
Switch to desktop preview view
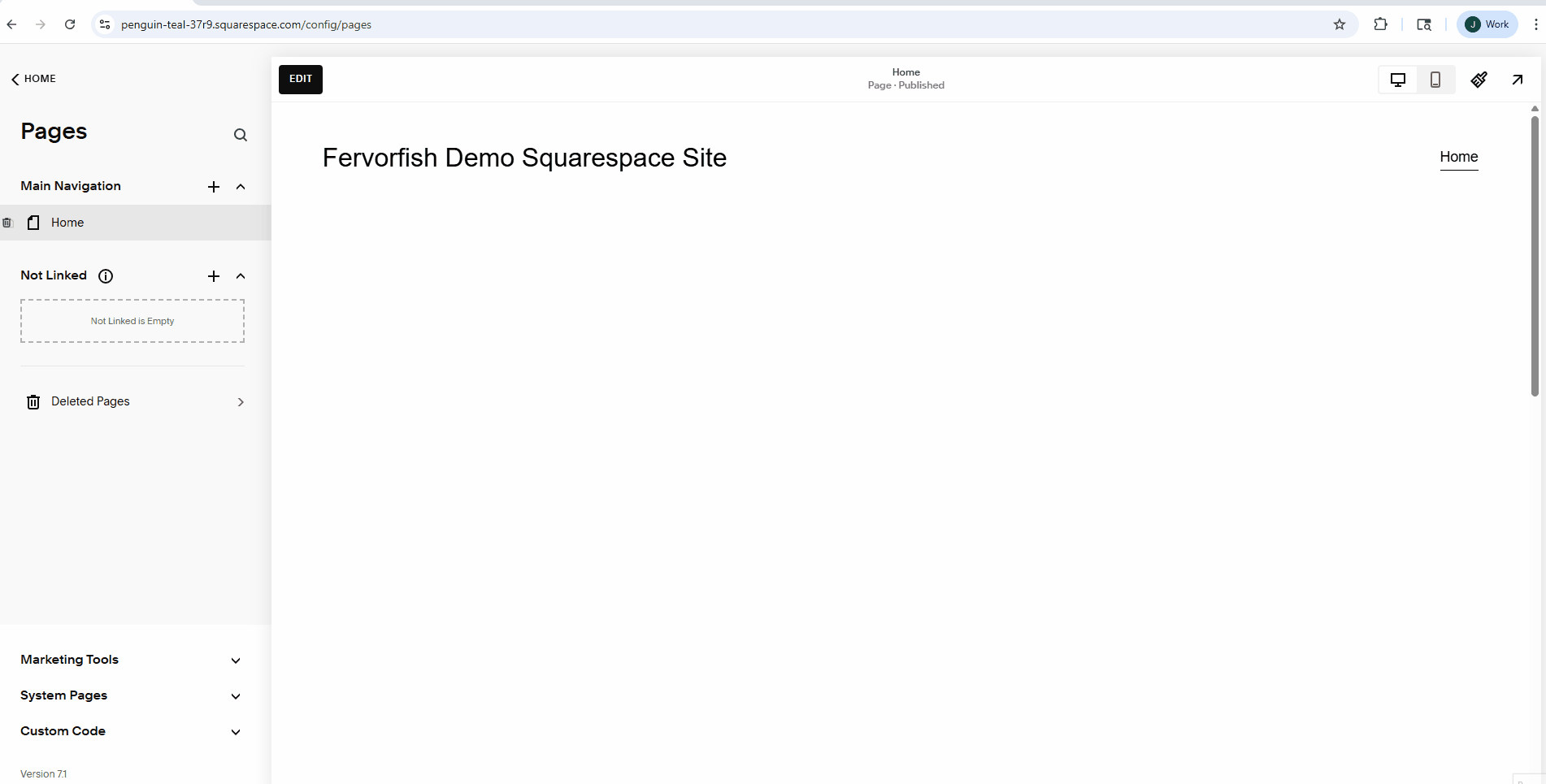(x=1398, y=80)
